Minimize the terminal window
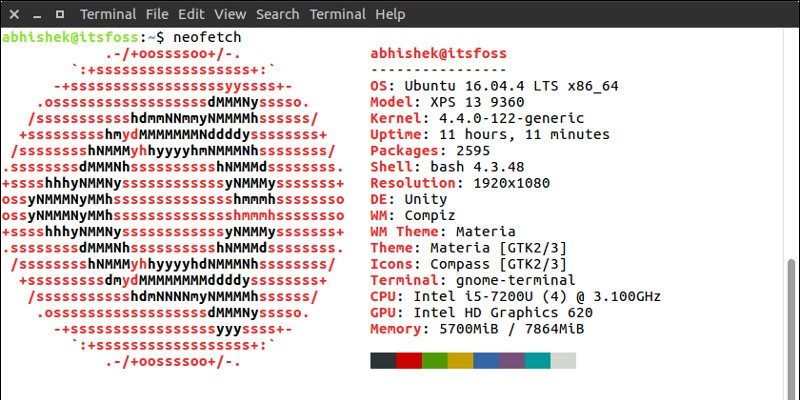 (35, 14)
